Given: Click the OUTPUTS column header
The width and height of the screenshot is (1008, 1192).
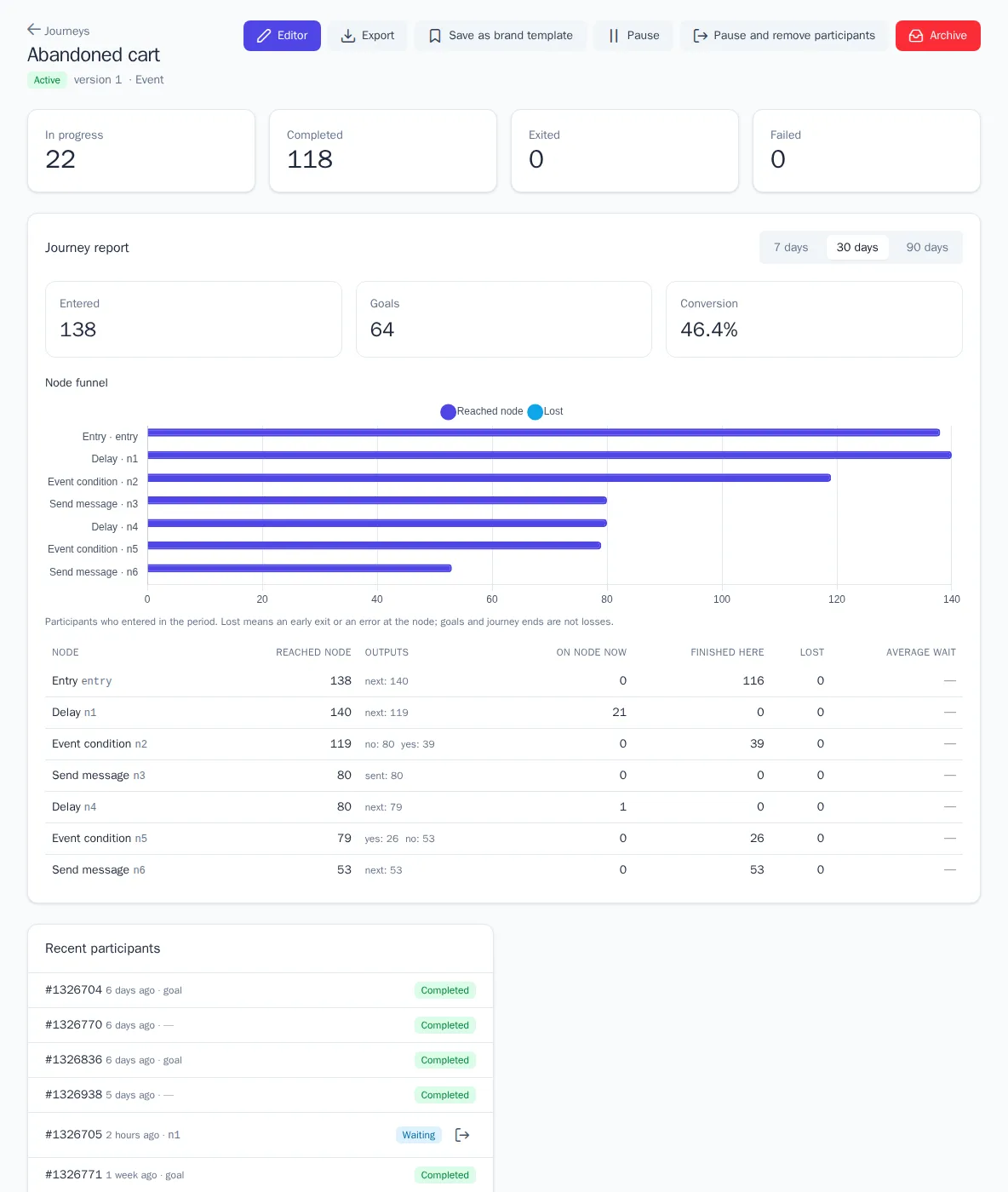Looking at the screenshot, I should 387,652.
